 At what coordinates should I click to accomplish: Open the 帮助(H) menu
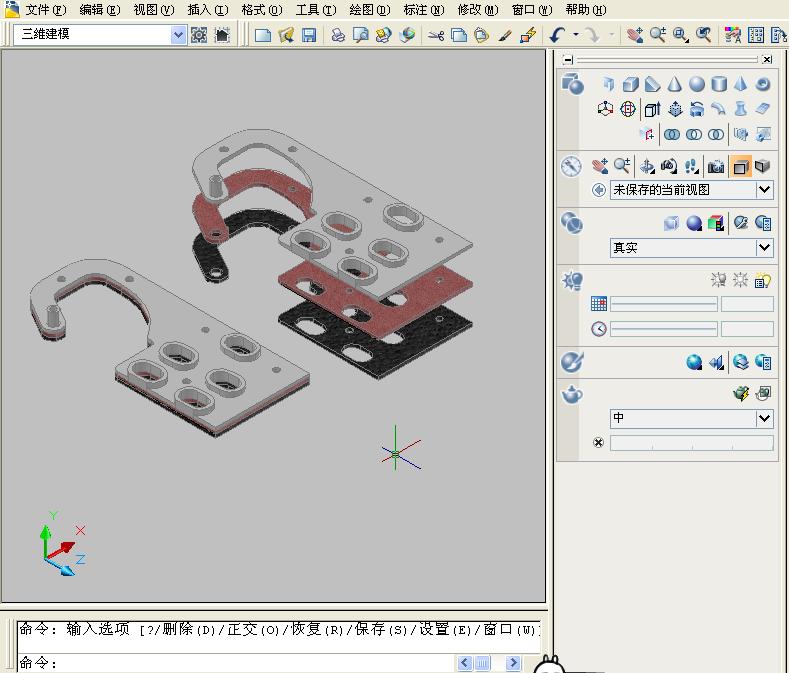586,10
